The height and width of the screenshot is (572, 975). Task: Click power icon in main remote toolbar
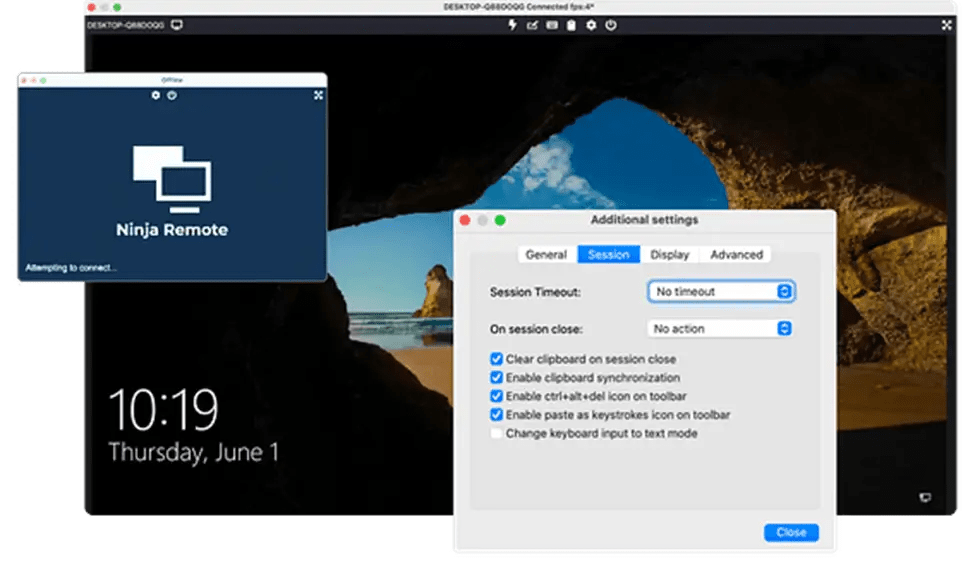(611, 25)
